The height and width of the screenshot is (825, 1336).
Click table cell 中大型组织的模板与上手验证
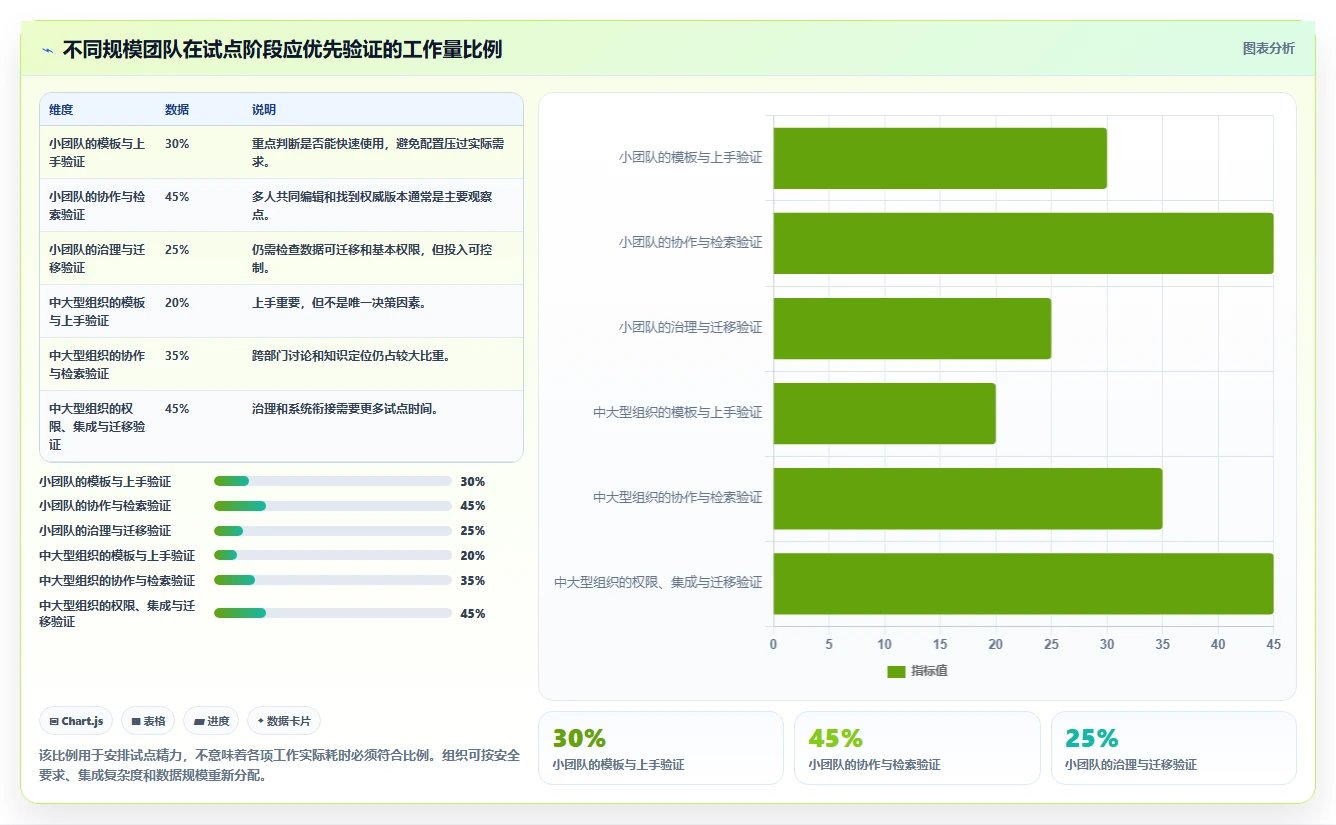[x=97, y=312]
